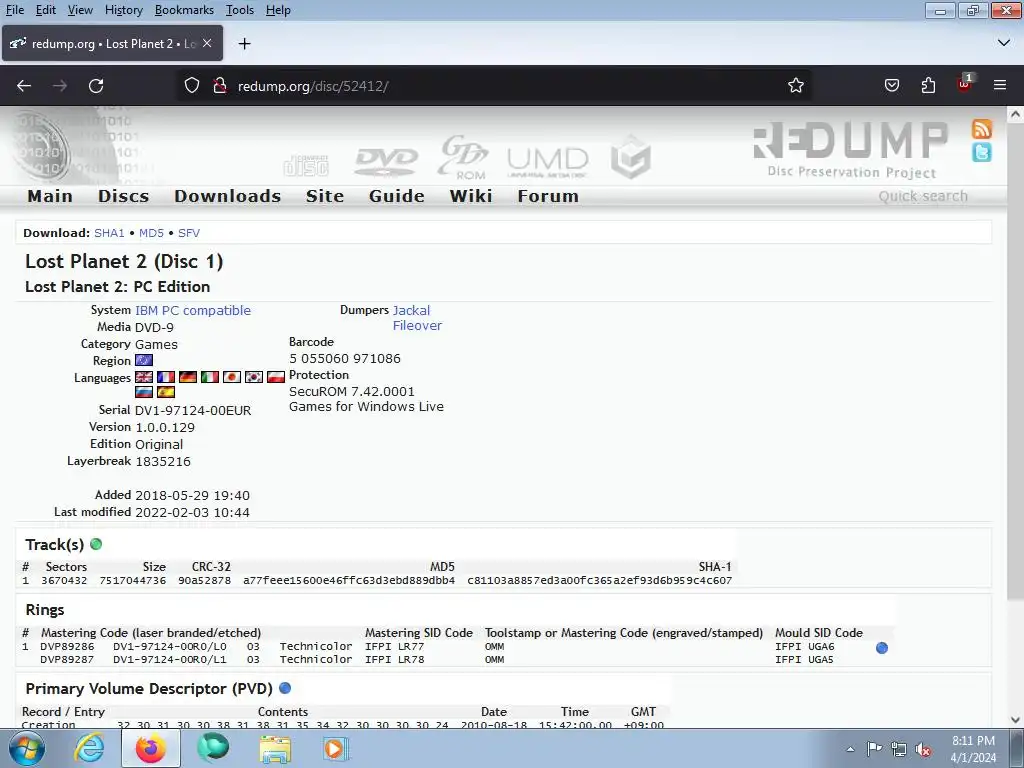The height and width of the screenshot is (768, 1024).
Task: Select the UMD system icon
Action: (547, 162)
